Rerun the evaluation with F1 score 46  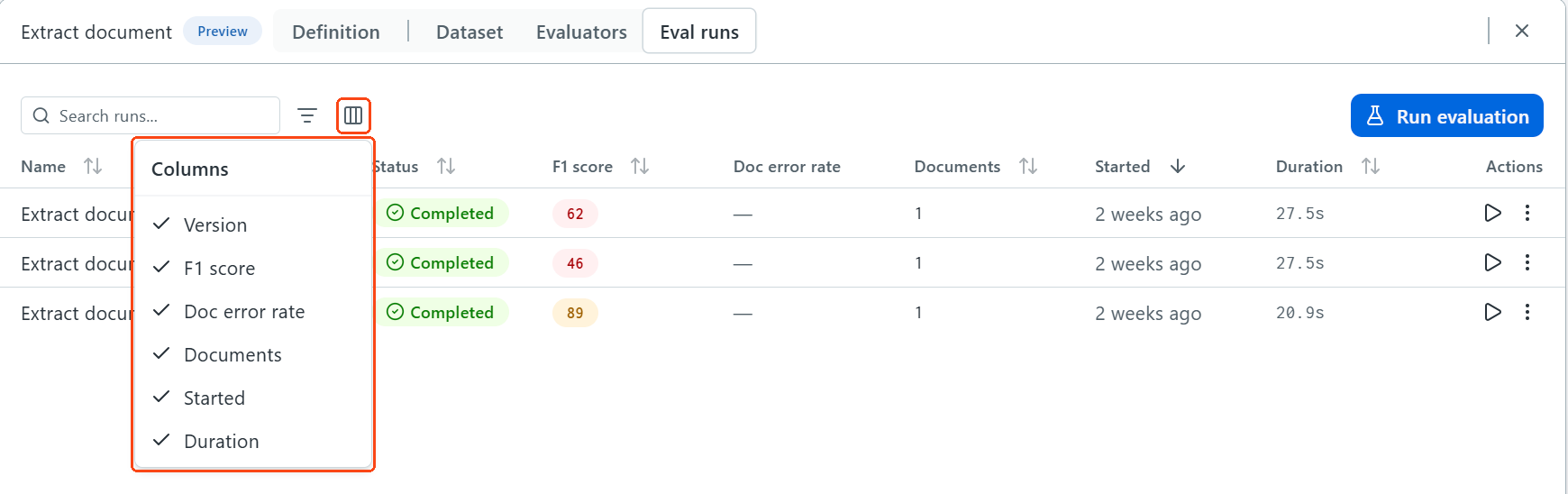(x=1492, y=262)
